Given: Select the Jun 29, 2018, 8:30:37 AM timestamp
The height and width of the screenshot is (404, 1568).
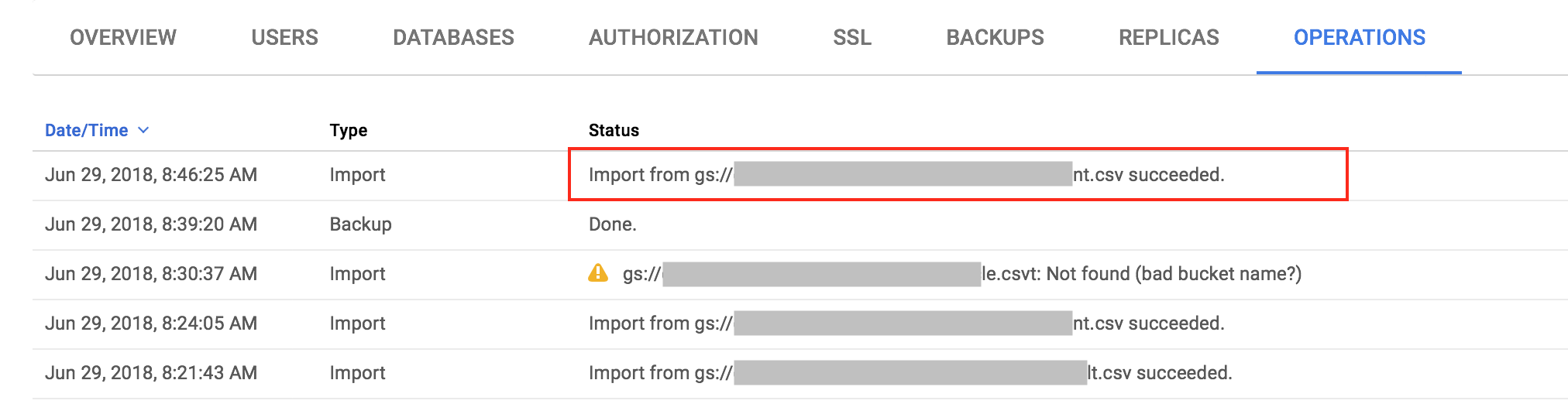Looking at the screenshot, I should [151, 274].
